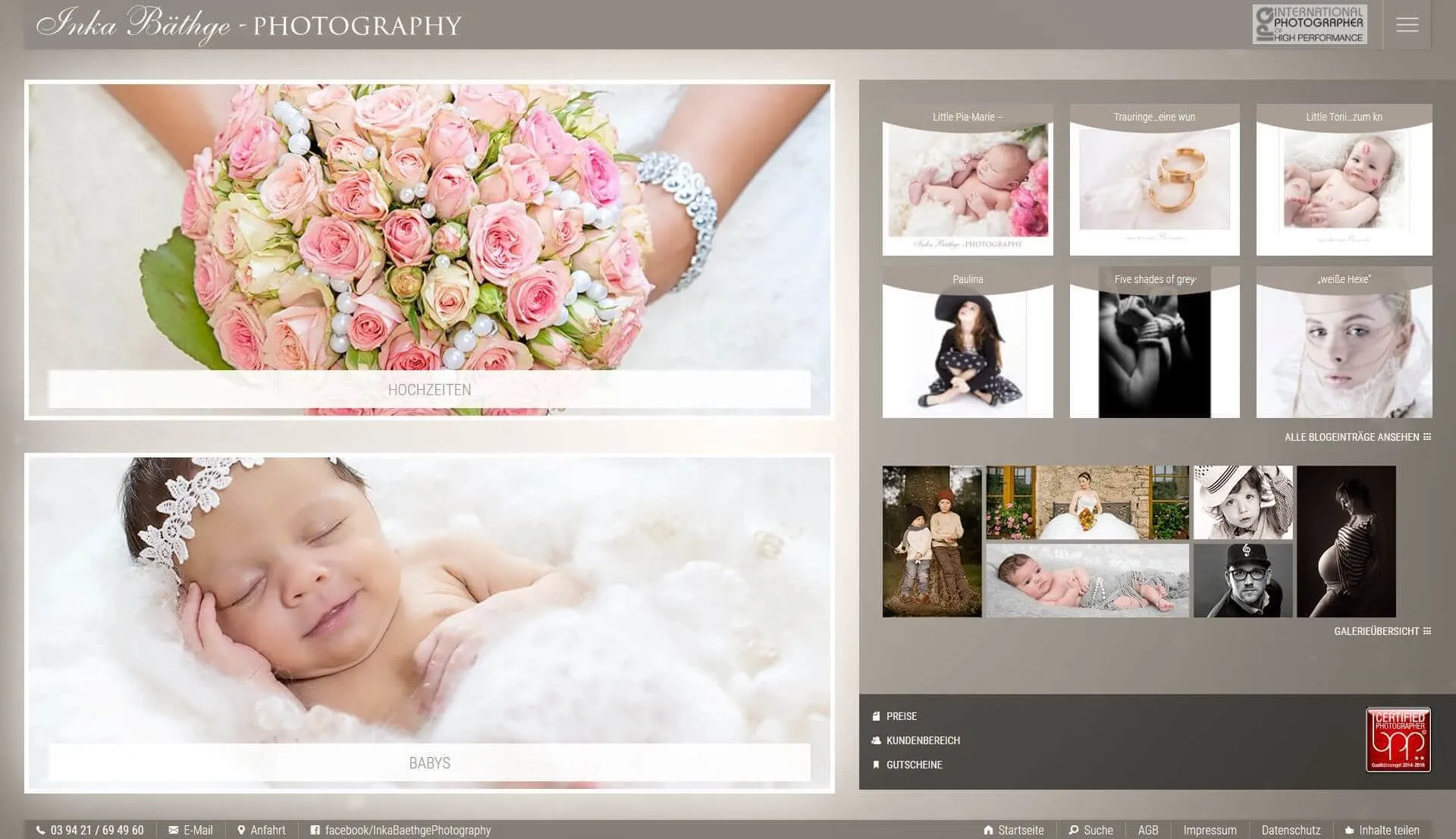Click the E-Mail envelope icon
1456x839 pixels.
click(x=174, y=830)
